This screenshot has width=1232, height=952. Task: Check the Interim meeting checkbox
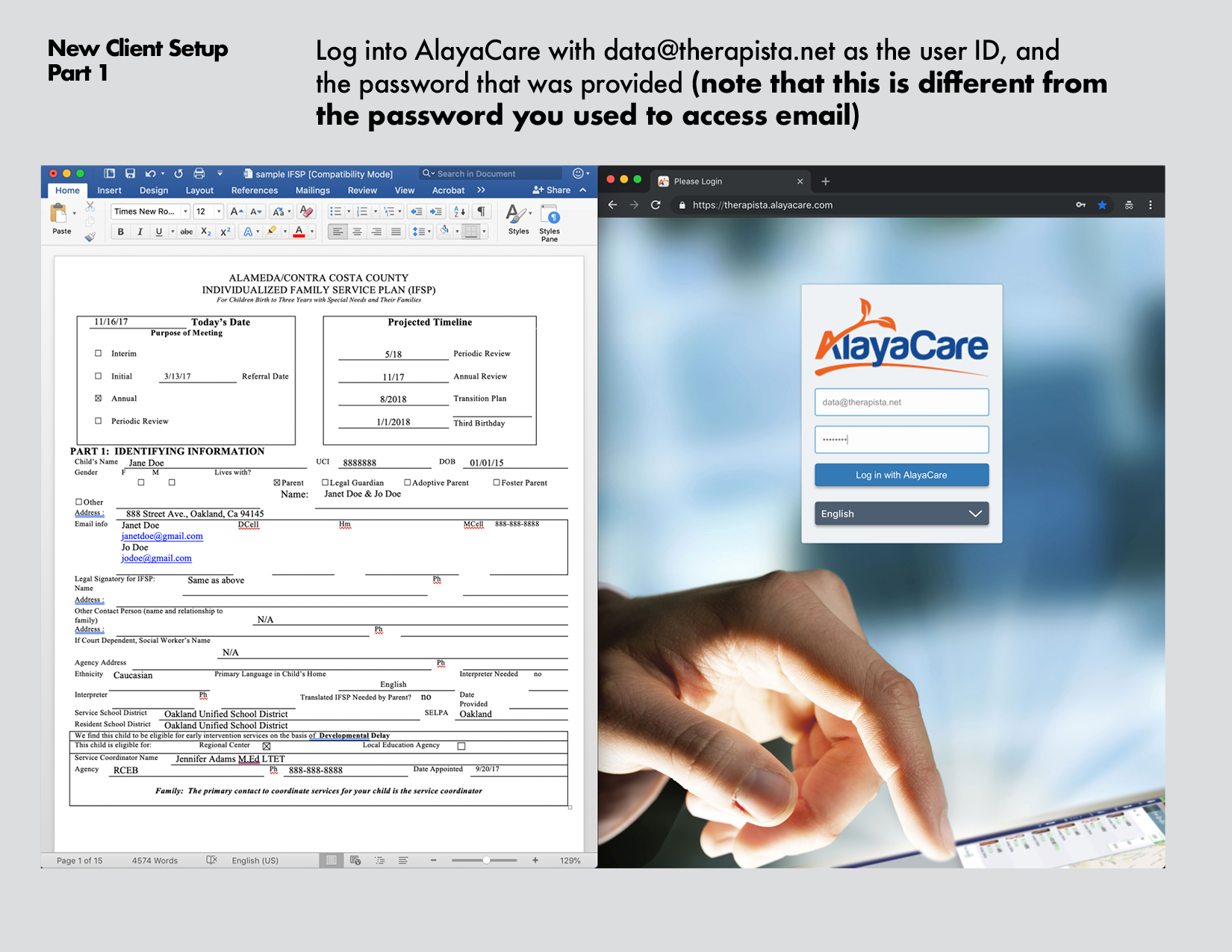98,353
